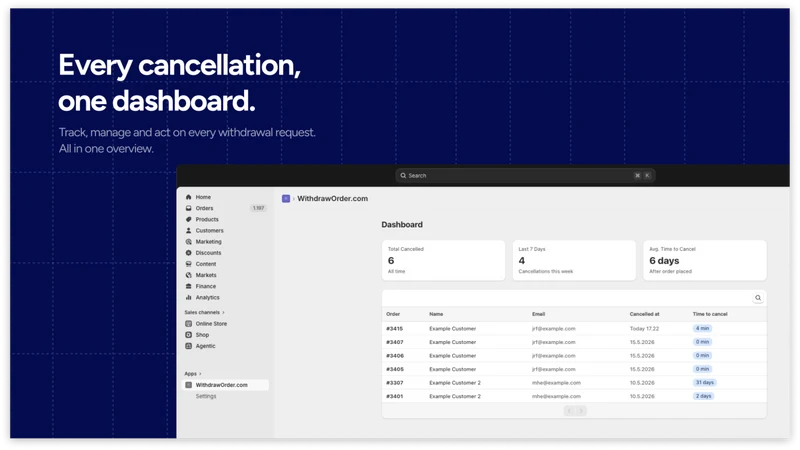Click the Finance bank icon
Image resolution: width=800 pixels, height=450 pixels.
(x=188, y=286)
